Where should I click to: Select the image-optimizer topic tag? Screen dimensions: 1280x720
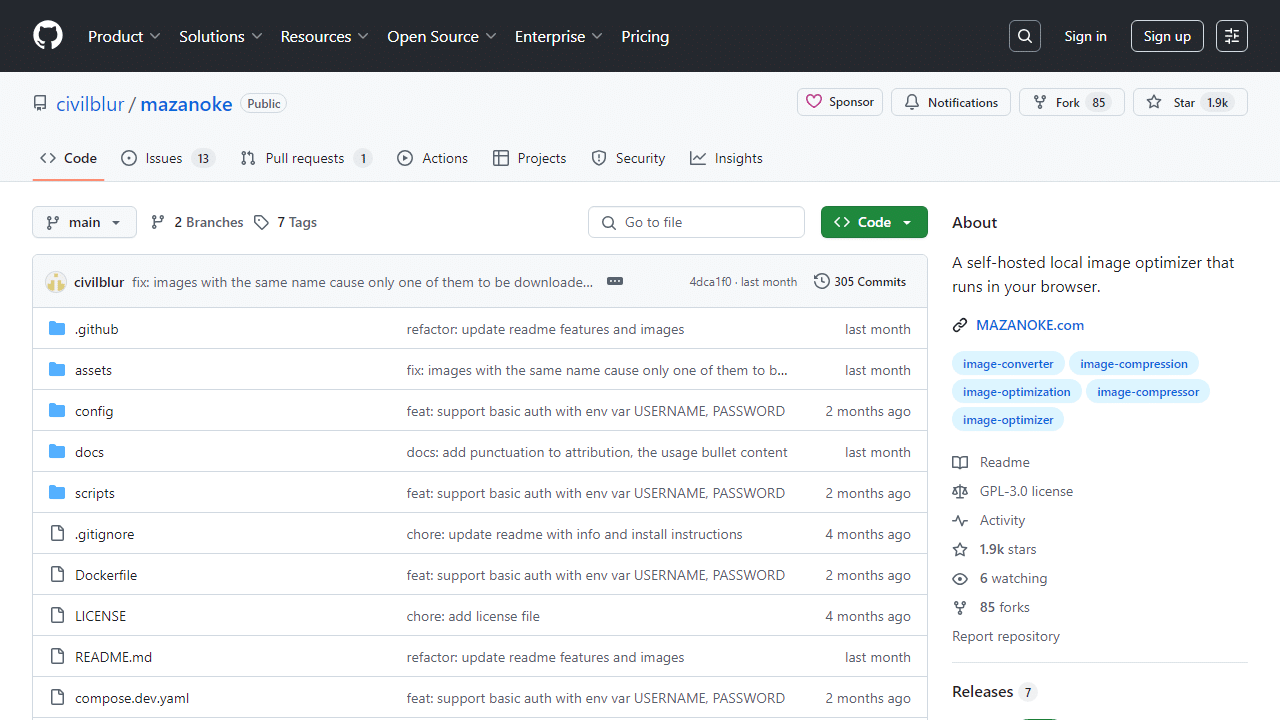coord(1008,420)
